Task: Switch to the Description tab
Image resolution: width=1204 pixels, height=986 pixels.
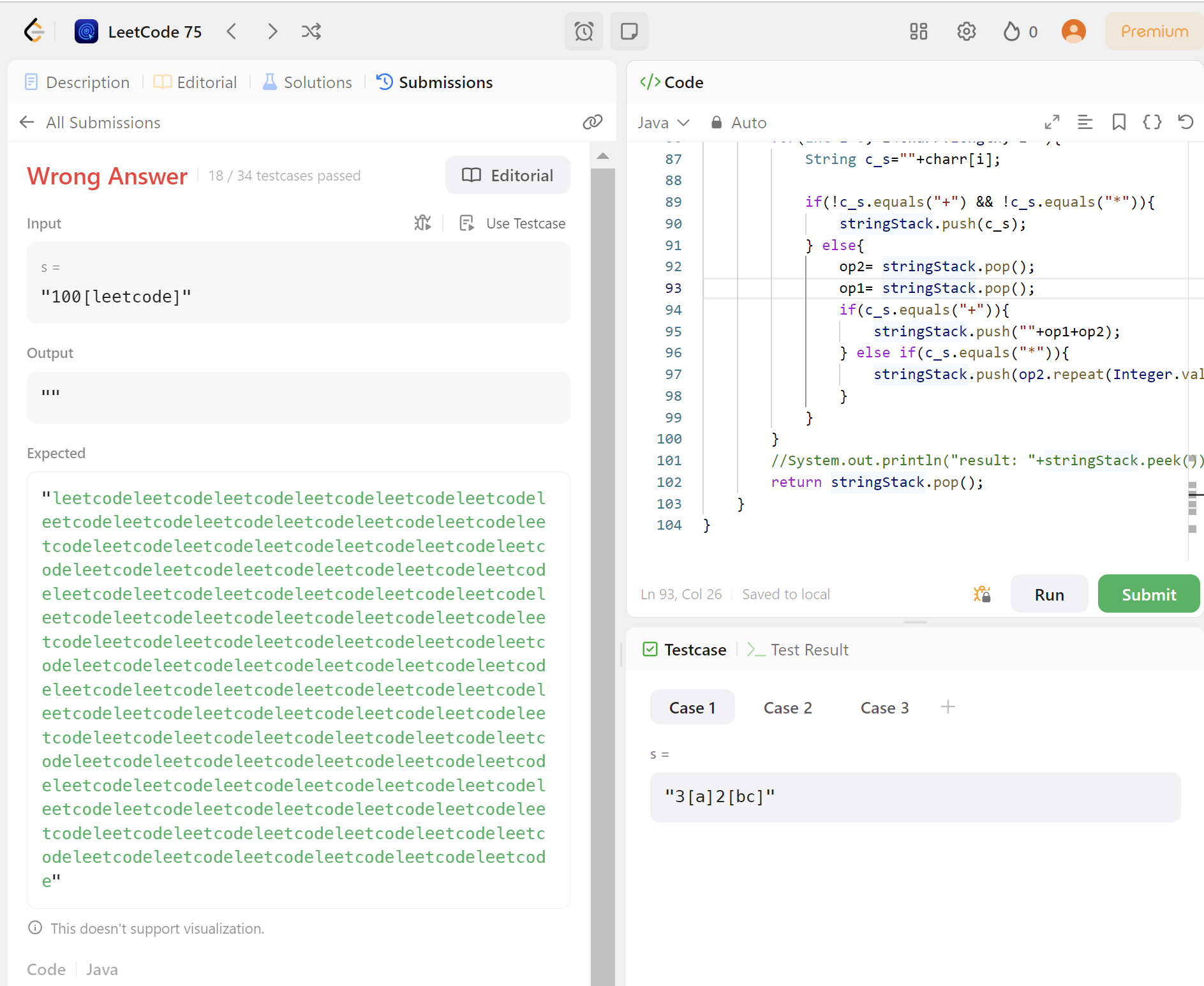Action: click(77, 82)
